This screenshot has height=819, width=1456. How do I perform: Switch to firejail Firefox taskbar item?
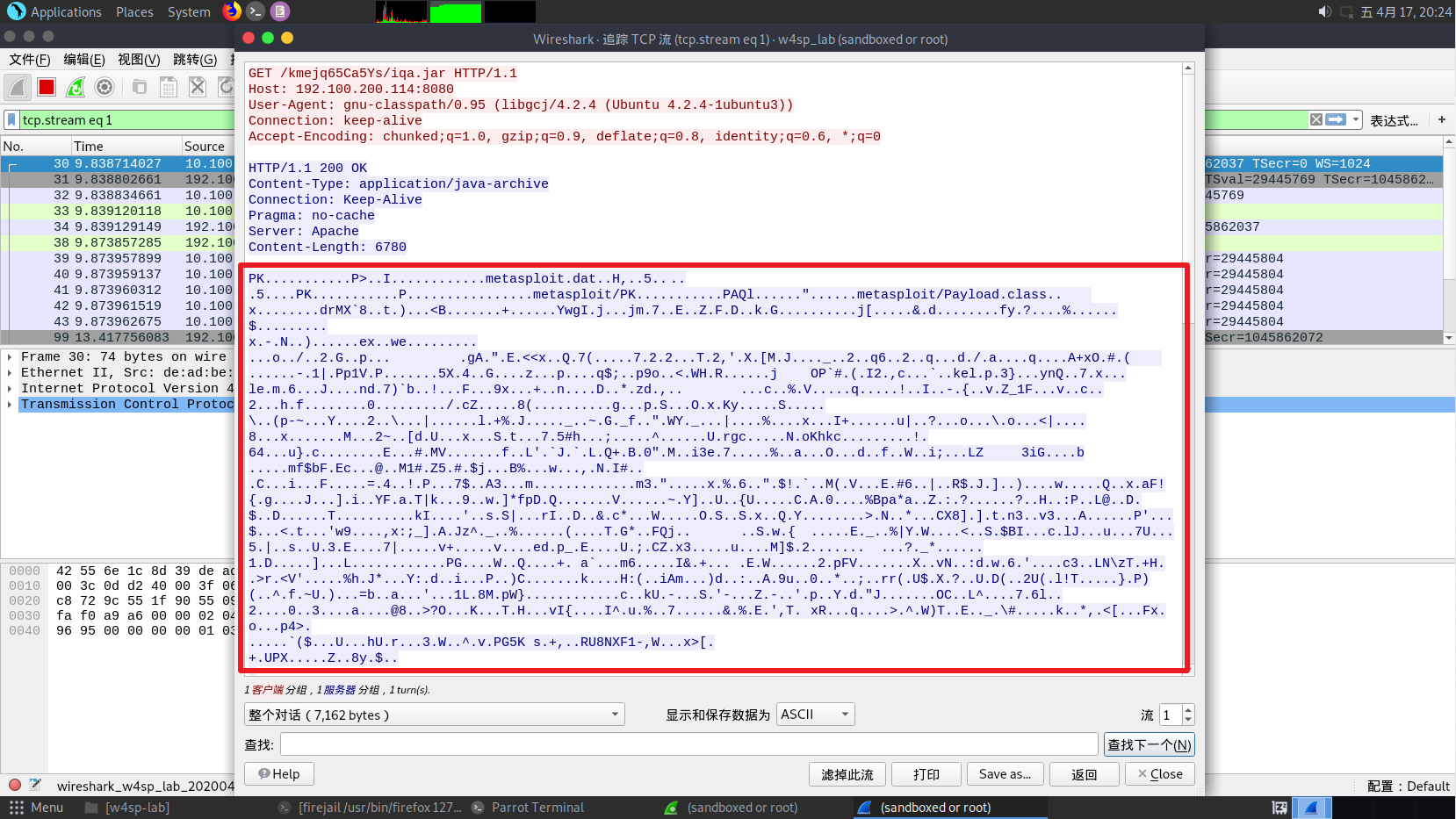point(370,808)
